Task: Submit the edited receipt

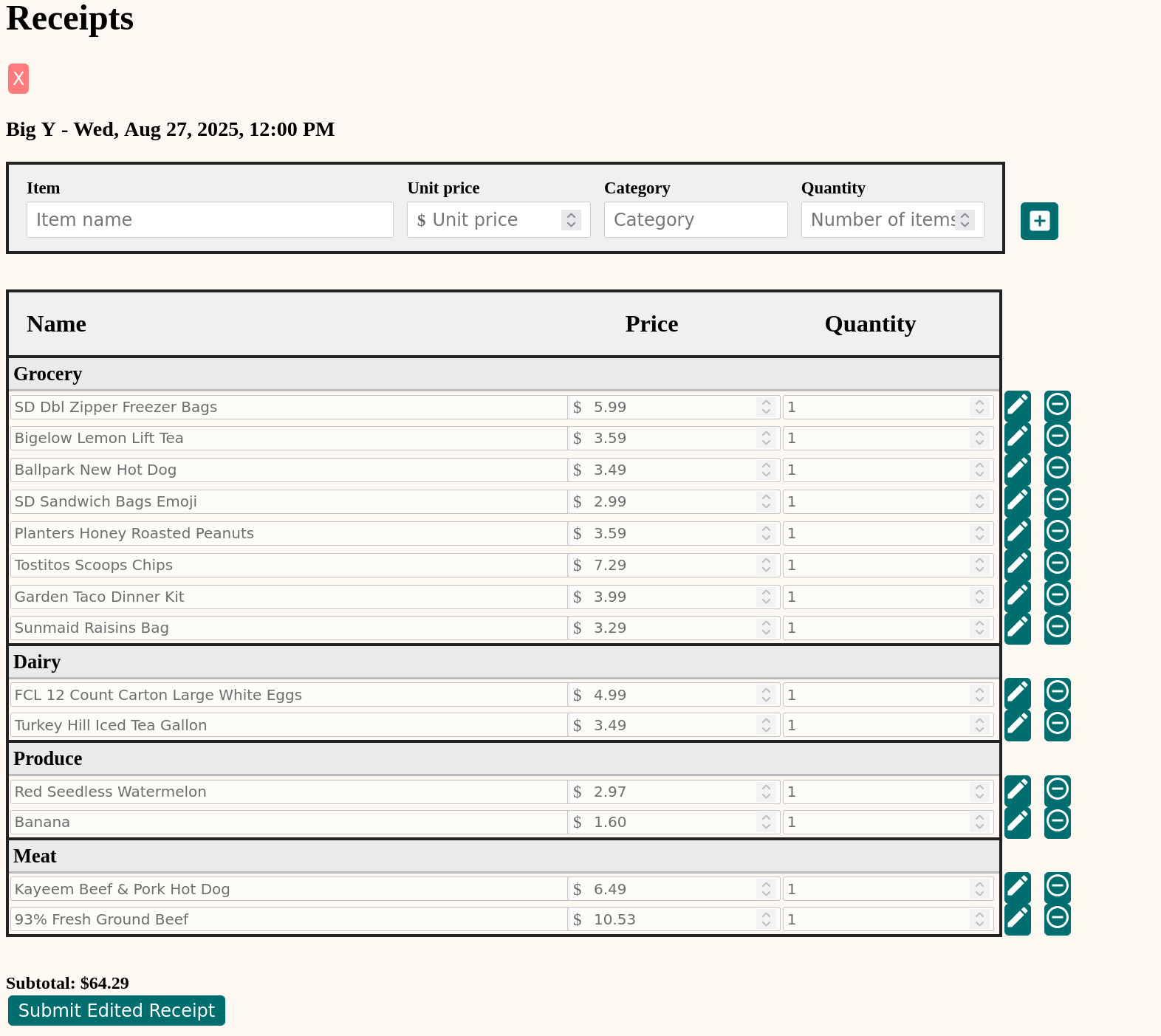Action: pyautogui.click(x=117, y=1010)
